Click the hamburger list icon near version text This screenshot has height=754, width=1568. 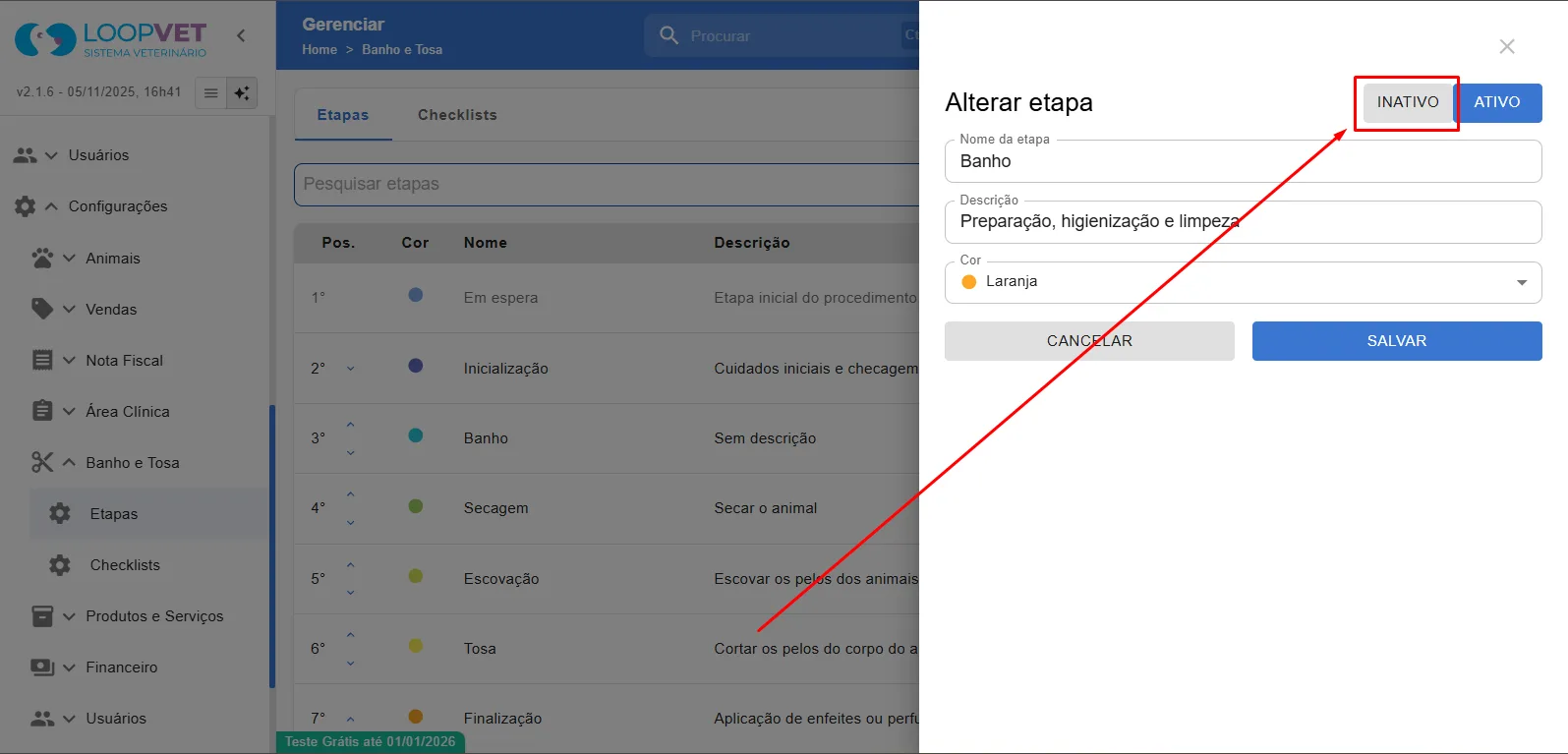(x=210, y=92)
